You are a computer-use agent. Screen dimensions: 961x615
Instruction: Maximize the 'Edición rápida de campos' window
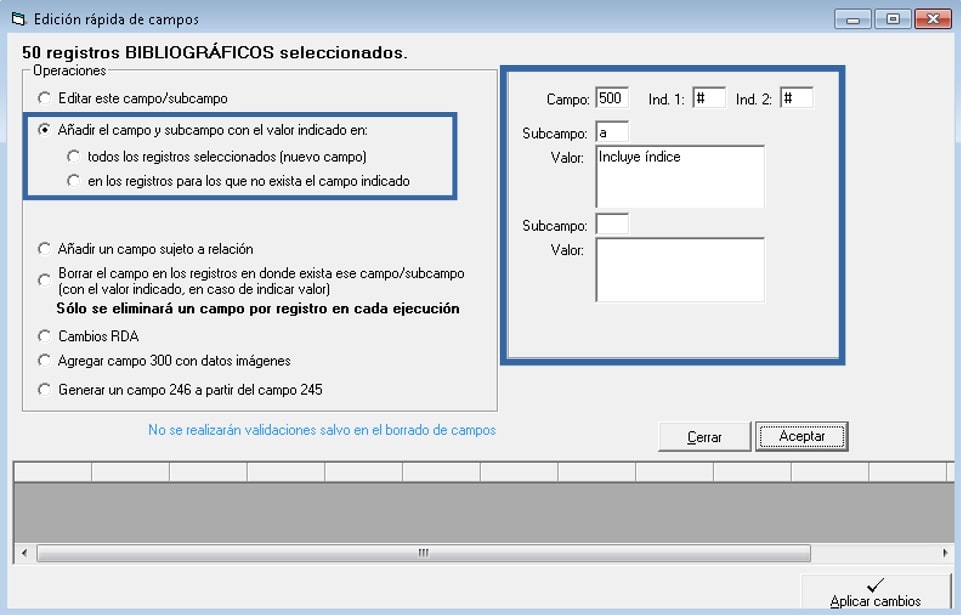(x=893, y=19)
